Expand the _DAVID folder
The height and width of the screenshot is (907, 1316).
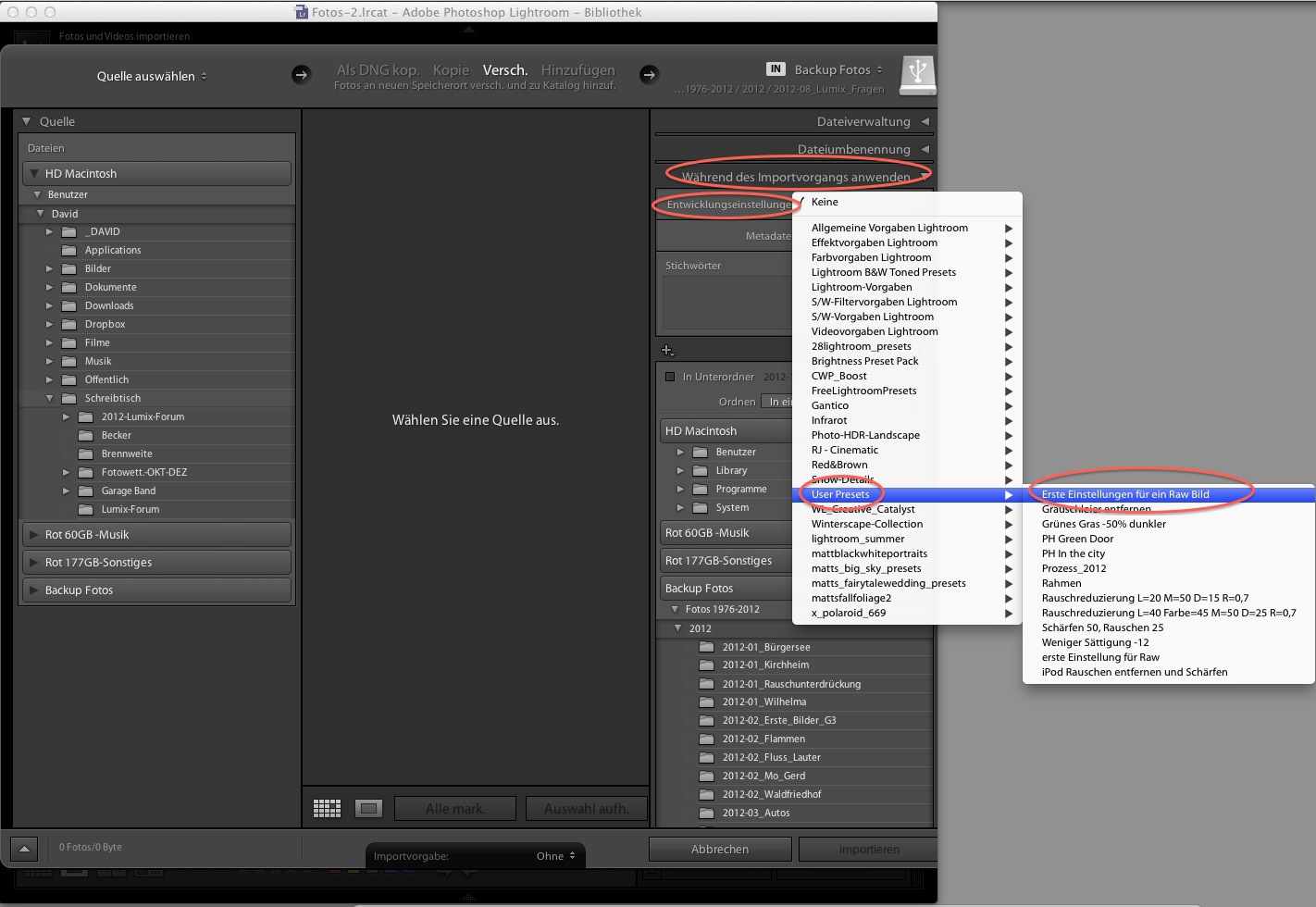coord(50,231)
